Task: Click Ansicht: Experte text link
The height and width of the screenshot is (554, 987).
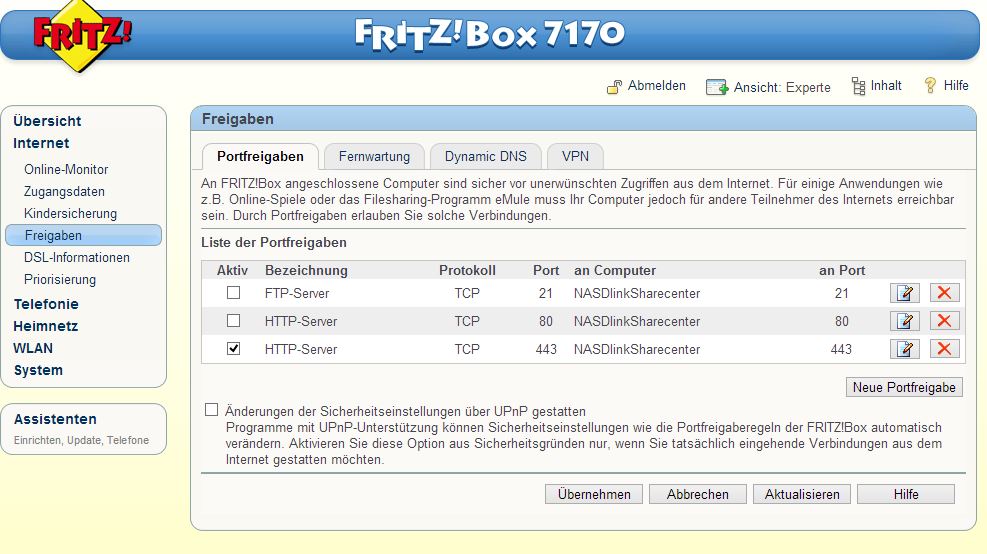Action: [x=782, y=88]
